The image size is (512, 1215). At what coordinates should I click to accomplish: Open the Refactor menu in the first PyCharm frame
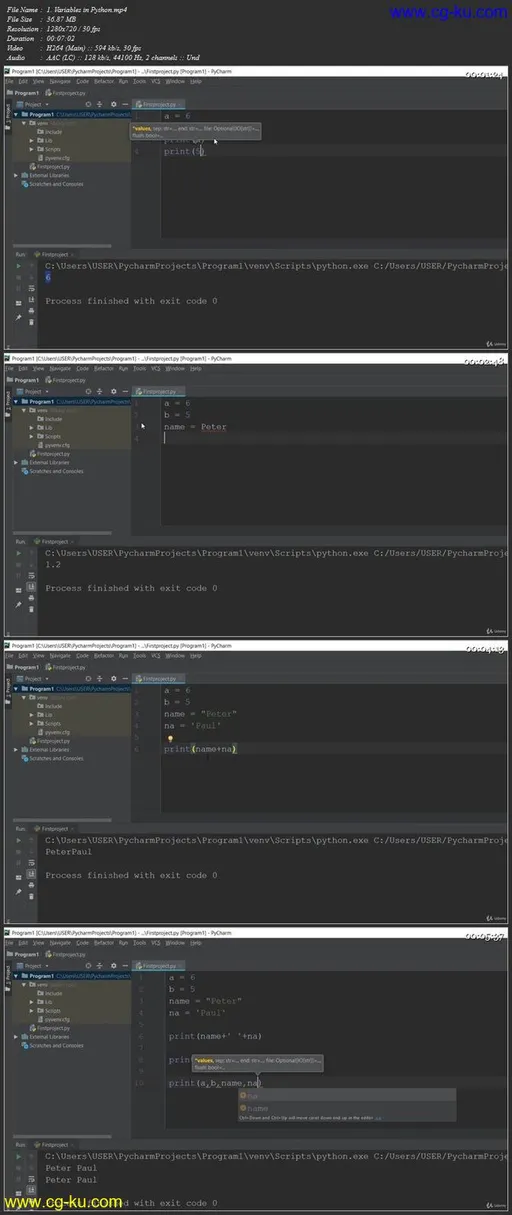104,80
